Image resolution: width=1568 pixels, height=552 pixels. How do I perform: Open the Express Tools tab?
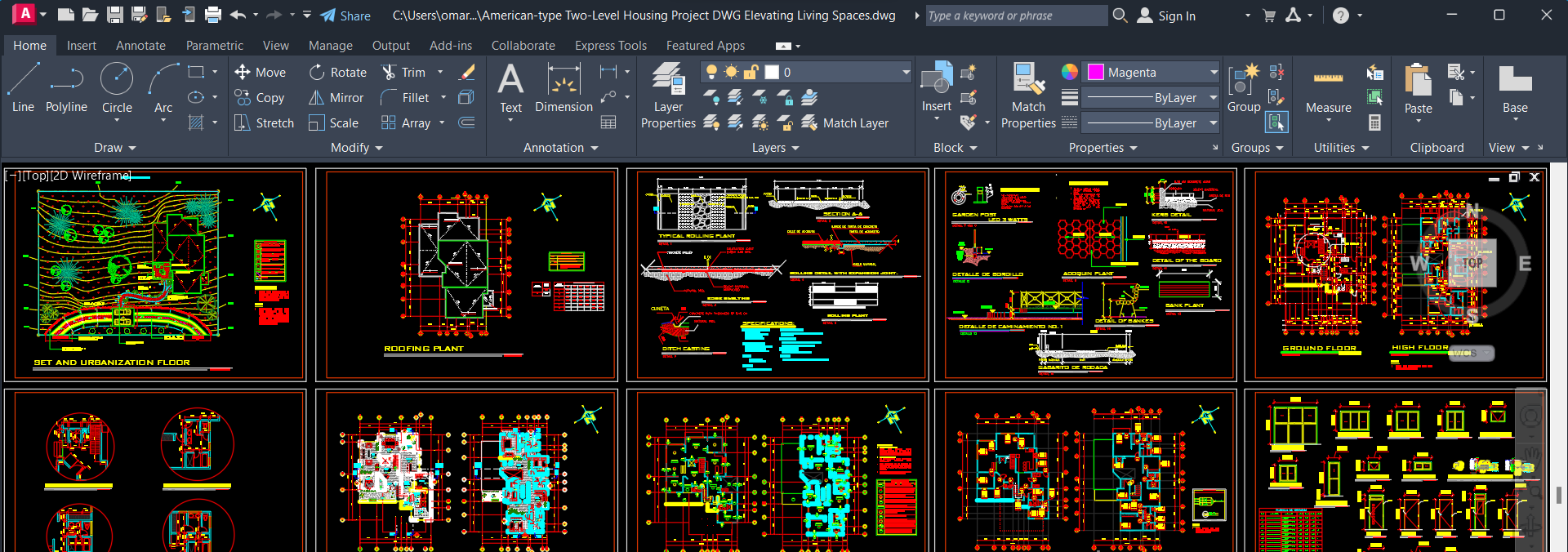pyautogui.click(x=610, y=46)
